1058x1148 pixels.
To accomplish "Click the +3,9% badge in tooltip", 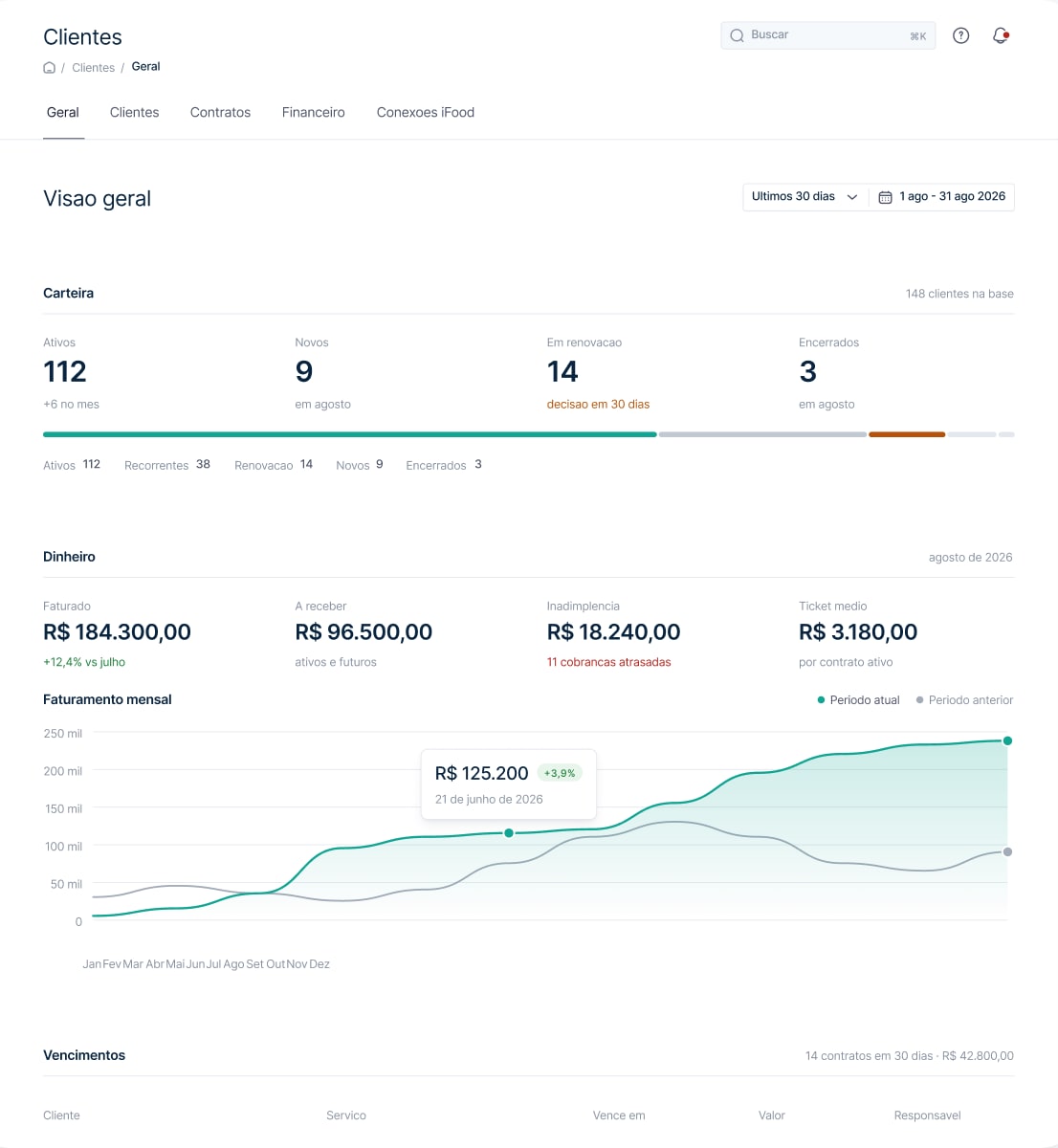I will (x=560, y=773).
